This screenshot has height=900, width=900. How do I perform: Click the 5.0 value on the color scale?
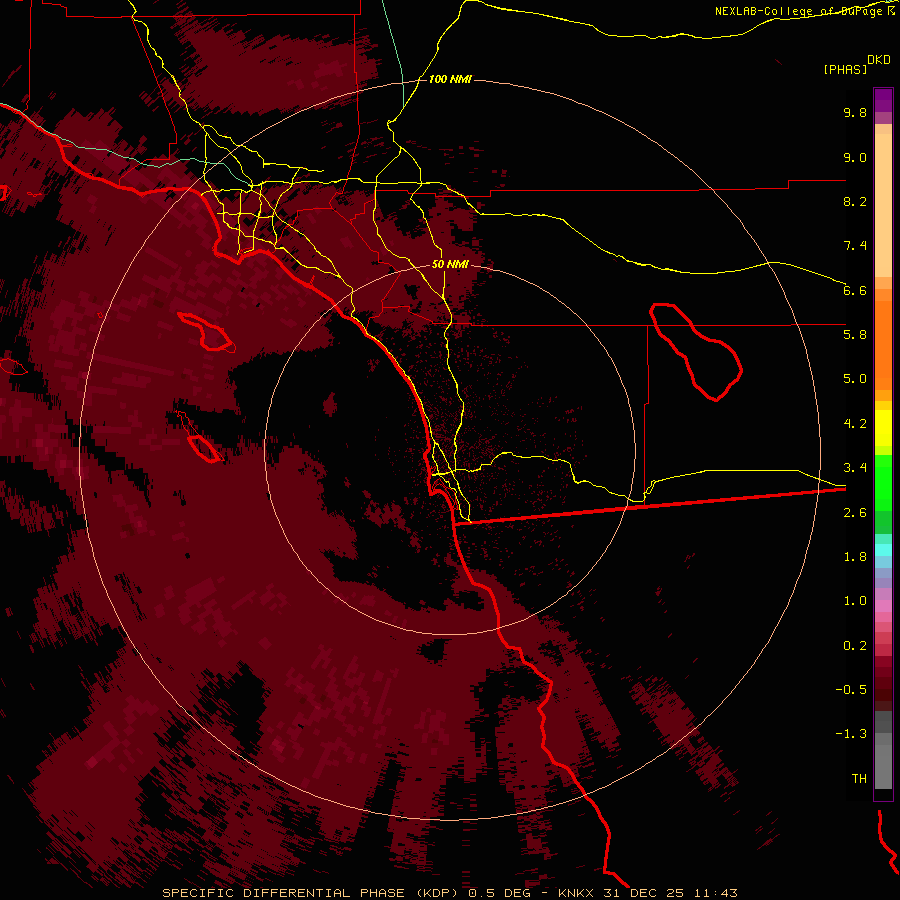[855, 379]
